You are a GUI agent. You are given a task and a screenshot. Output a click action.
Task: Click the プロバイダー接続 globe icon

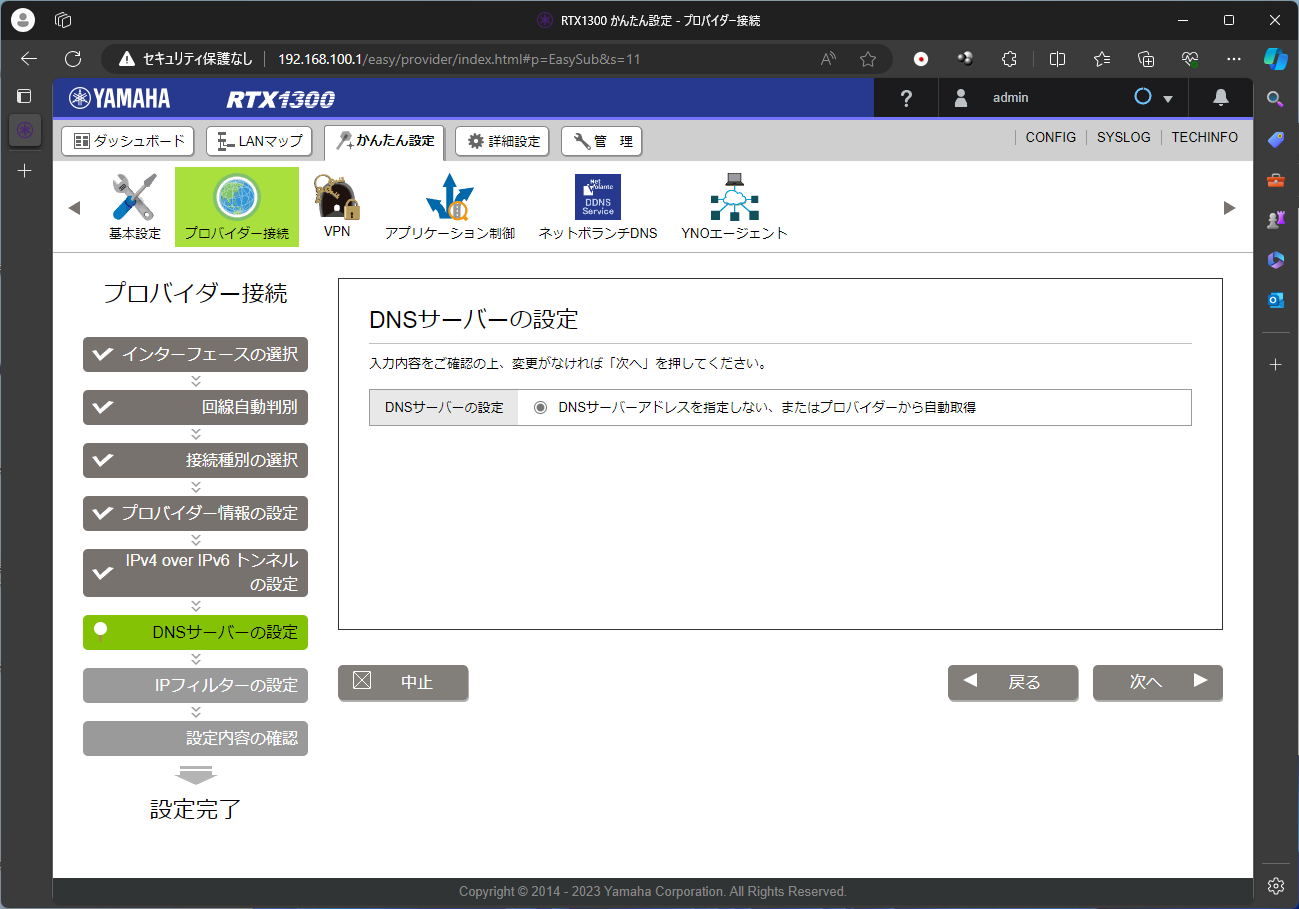coord(237,197)
